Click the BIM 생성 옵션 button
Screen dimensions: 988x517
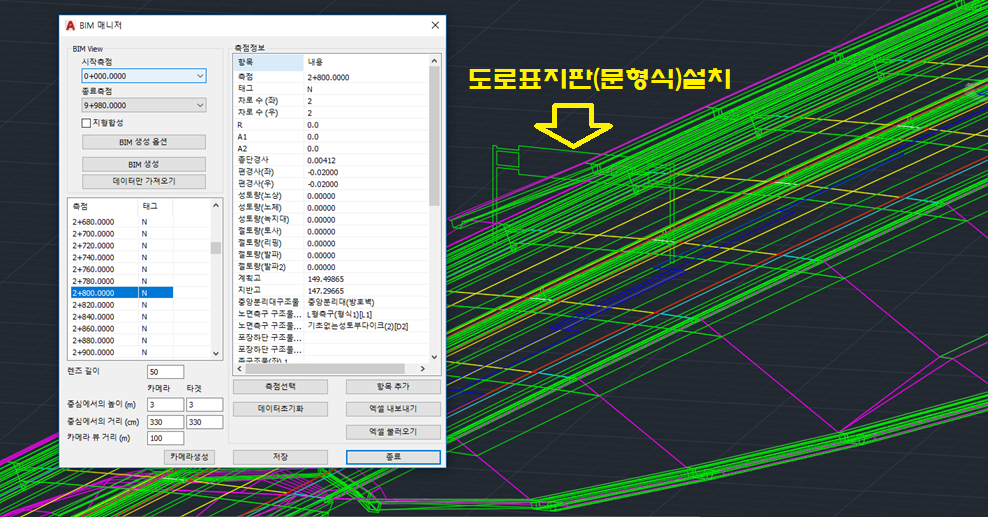(x=144, y=142)
